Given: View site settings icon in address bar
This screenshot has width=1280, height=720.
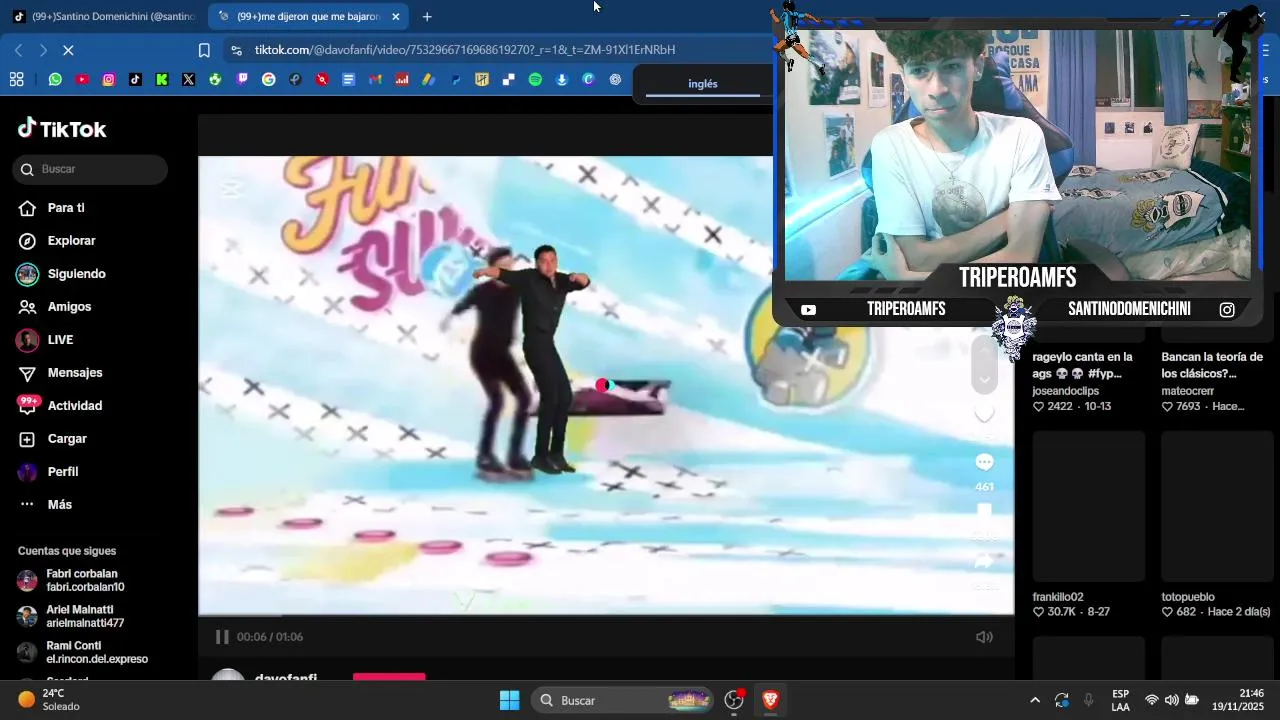Looking at the screenshot, I should pyautogui.click(x=236, y=50).
